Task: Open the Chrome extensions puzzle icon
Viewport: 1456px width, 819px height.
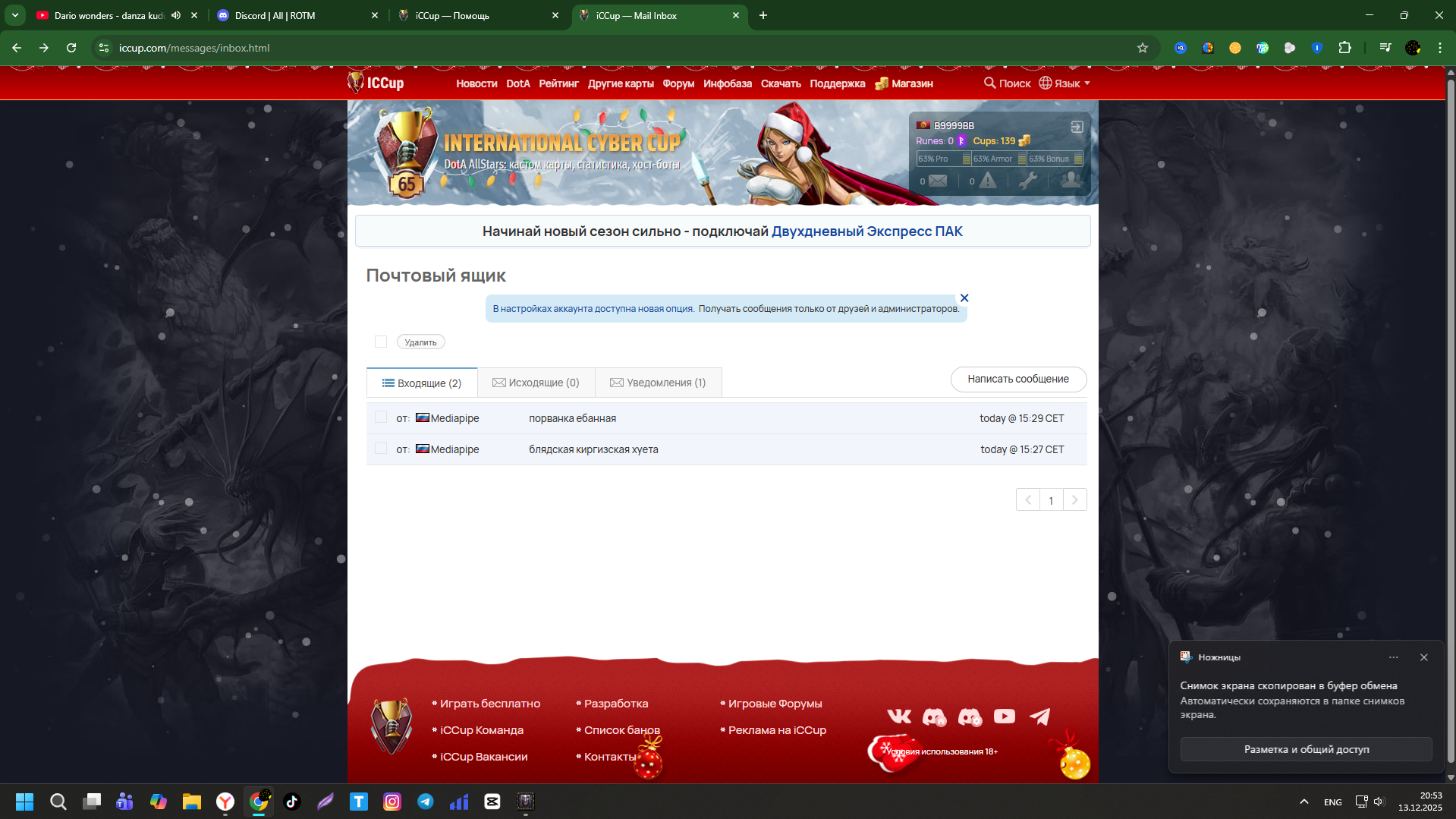Action: pos(1344,48)
